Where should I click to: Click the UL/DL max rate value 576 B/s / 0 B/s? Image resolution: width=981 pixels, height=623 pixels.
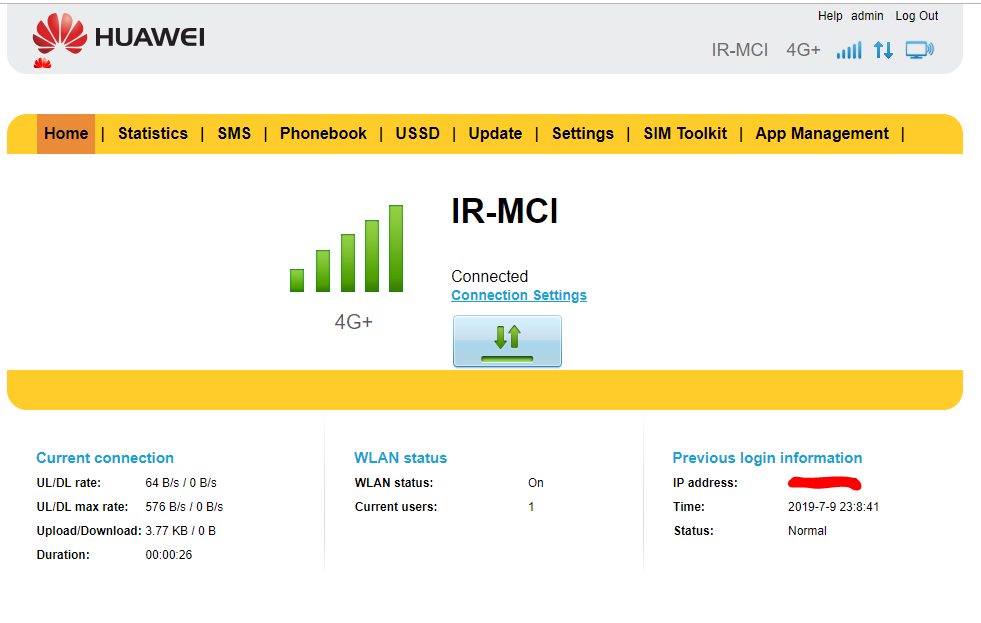(184, 507)
